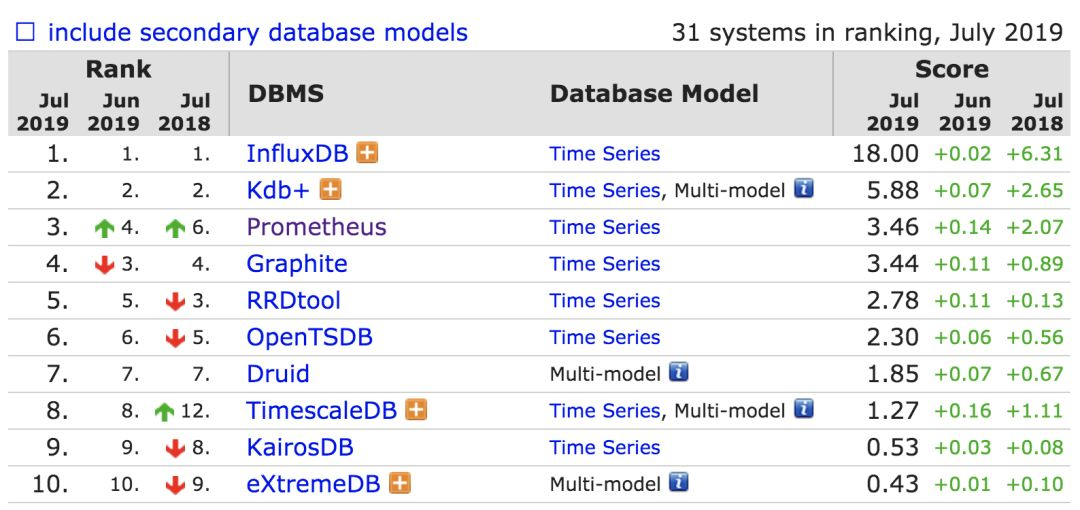Click the plus icon next to InfluxDB
1080x510 pixels.
tap(368, 154)
